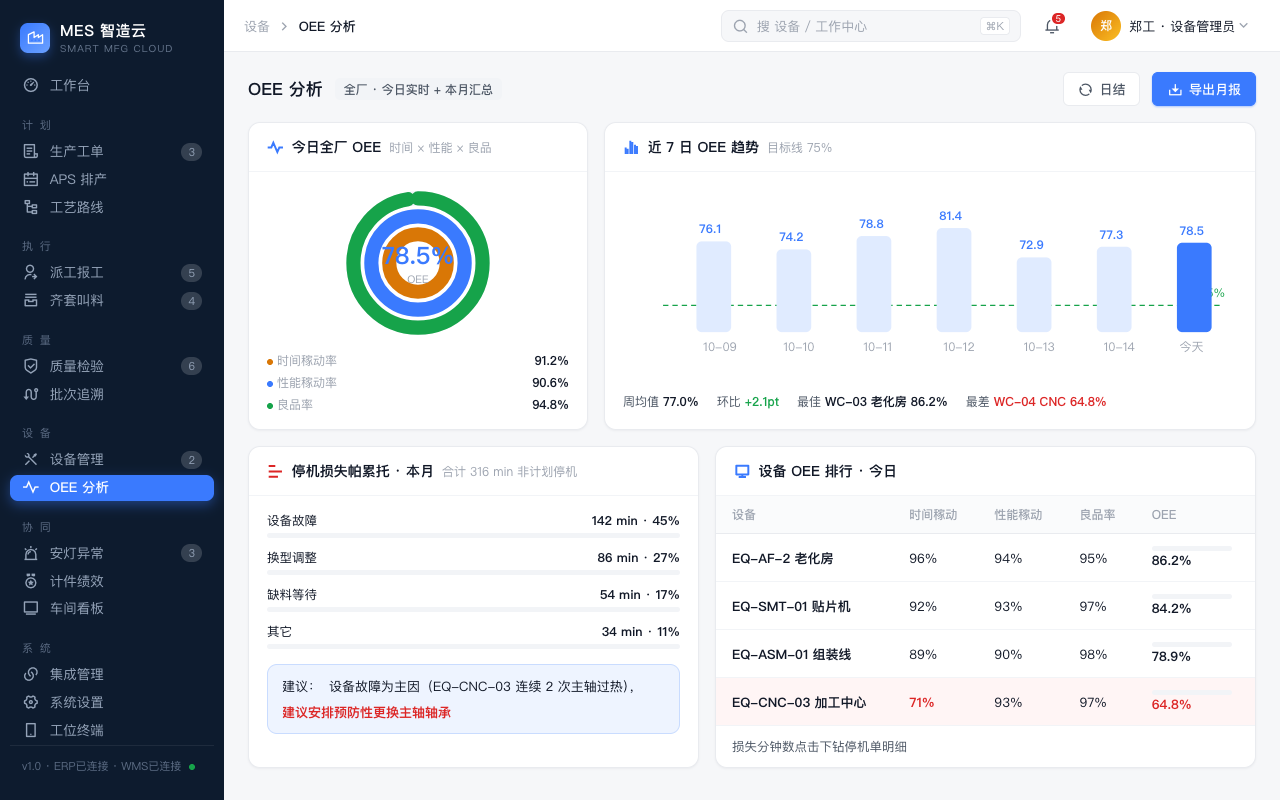Go to 设备管理 menu label
This screenshot has height=800, width=1280.
(77, 459)
